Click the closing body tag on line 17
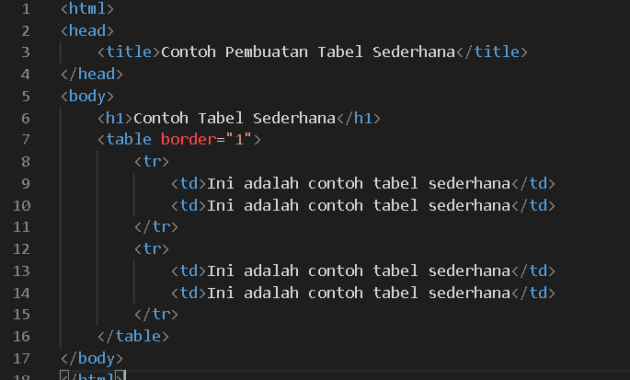This screenshot has width=630, height=380. (x=92, y=358)
